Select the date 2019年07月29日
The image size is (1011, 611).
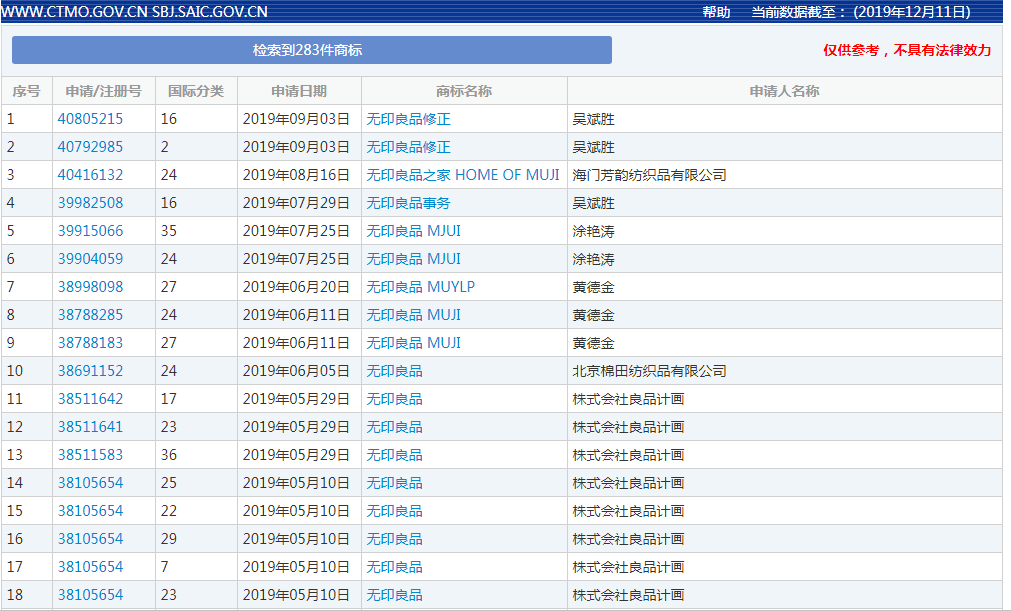coord(296,203)
